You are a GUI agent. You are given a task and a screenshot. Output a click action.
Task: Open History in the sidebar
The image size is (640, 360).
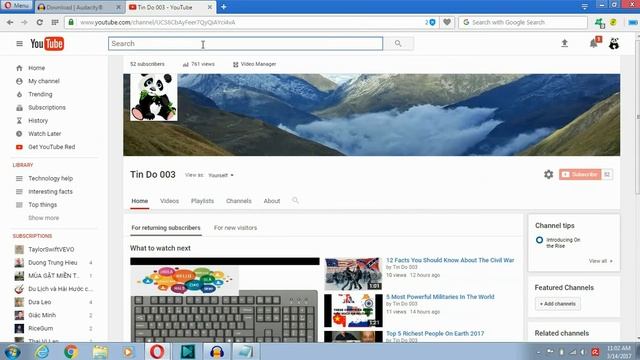coord(38,120)
